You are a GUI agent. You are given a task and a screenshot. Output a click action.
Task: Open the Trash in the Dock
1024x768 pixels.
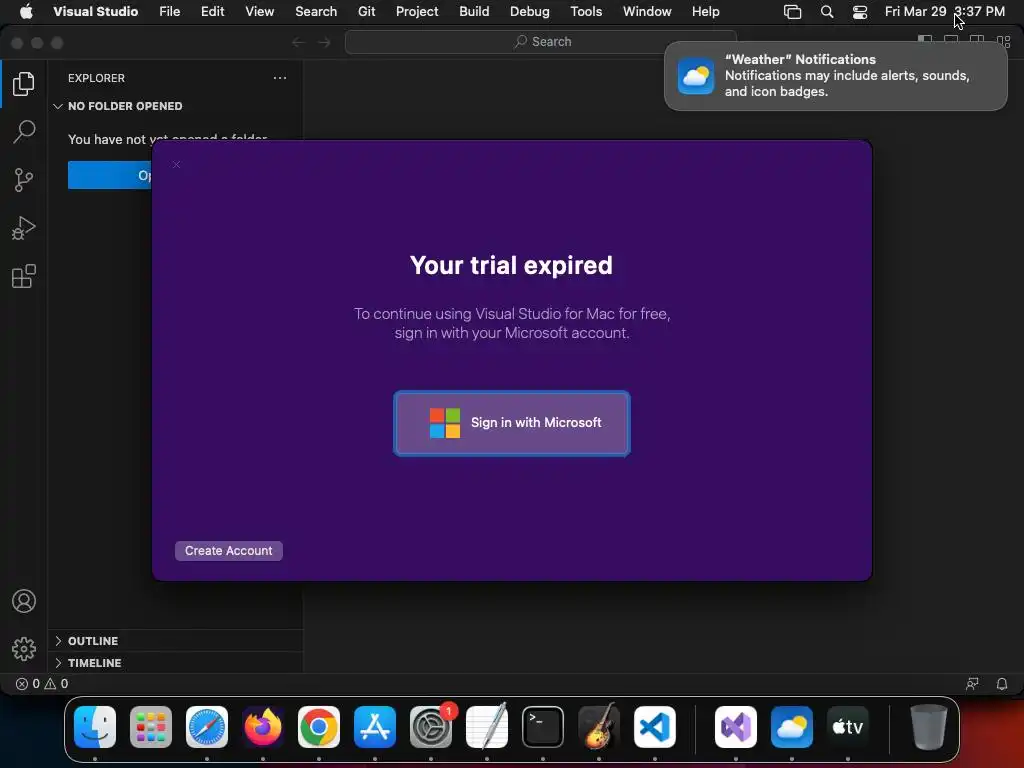tap(929, 726)
